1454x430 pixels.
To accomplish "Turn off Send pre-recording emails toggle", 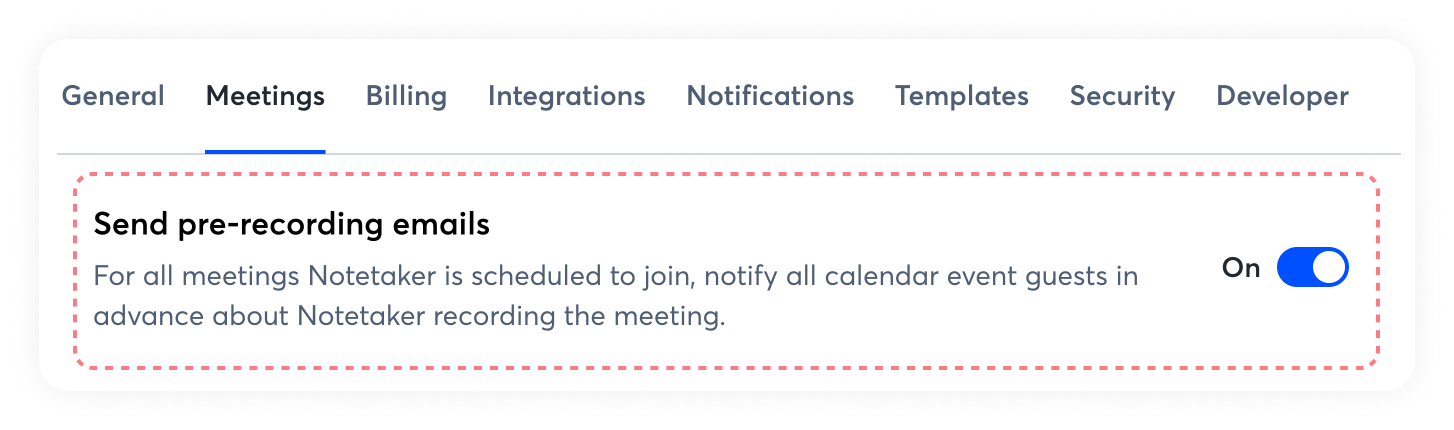I will (1312, 268).
